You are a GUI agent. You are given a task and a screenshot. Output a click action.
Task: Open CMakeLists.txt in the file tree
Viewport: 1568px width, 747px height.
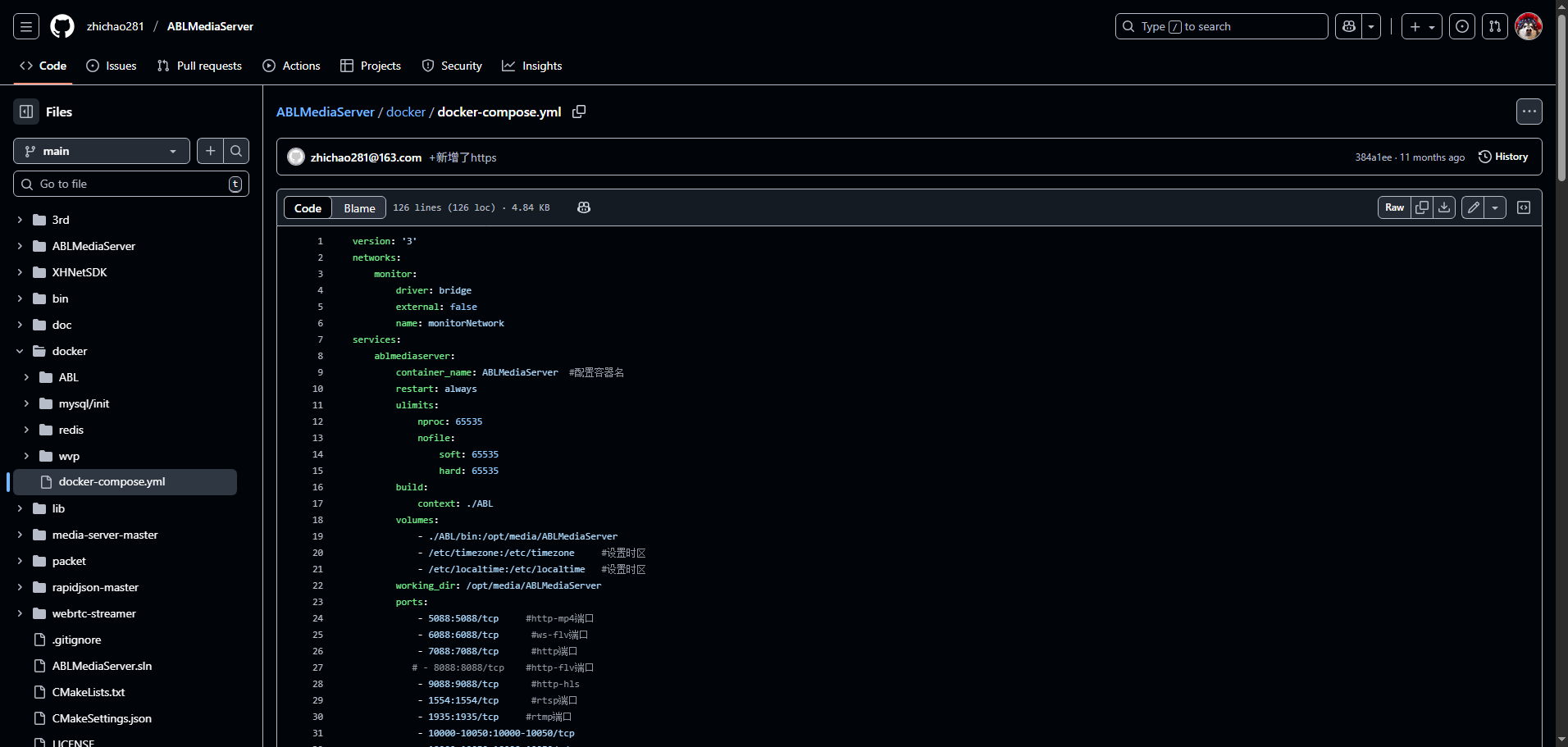coord(89,692)
